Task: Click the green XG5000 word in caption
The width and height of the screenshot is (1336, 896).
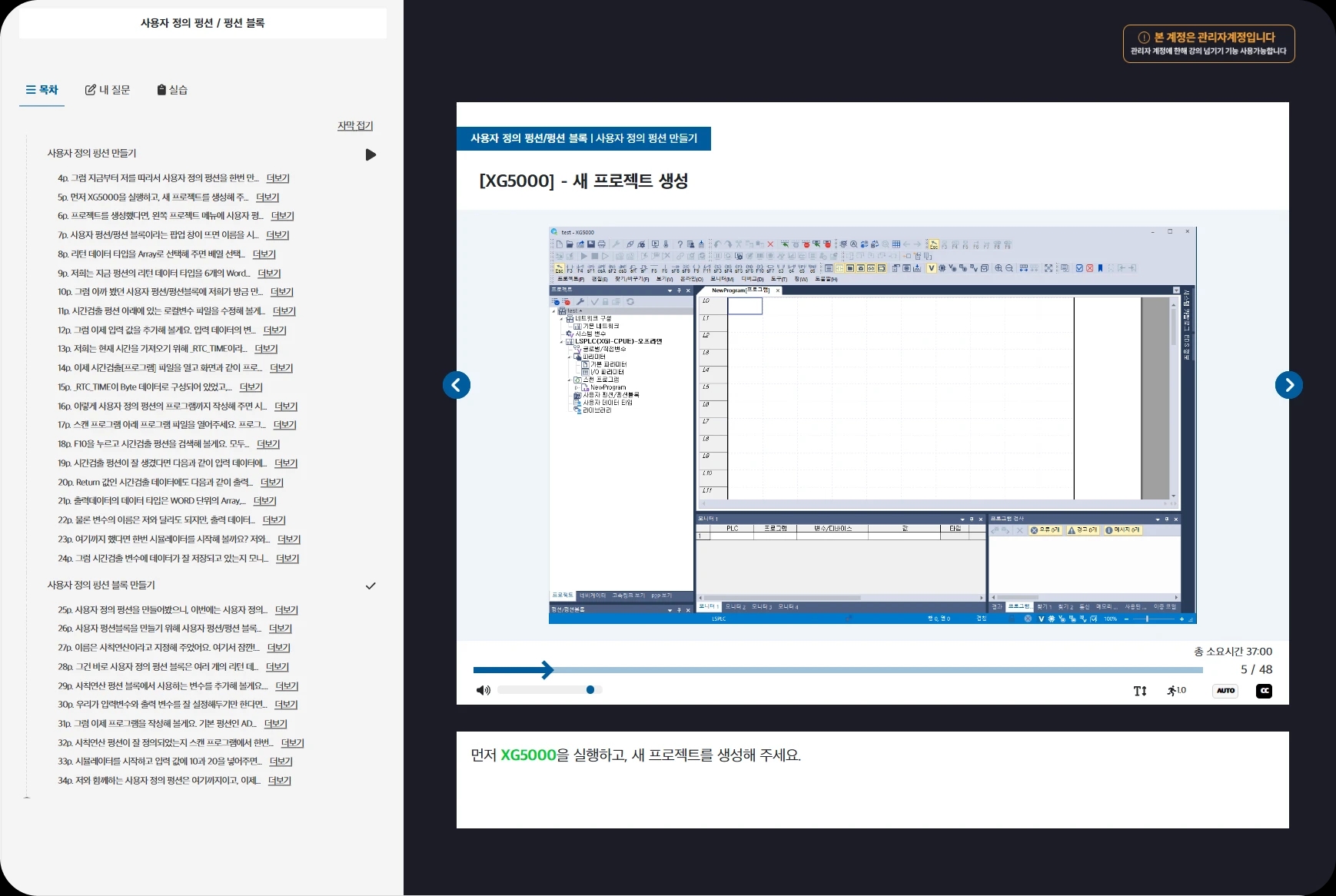Action: [528, 755]
